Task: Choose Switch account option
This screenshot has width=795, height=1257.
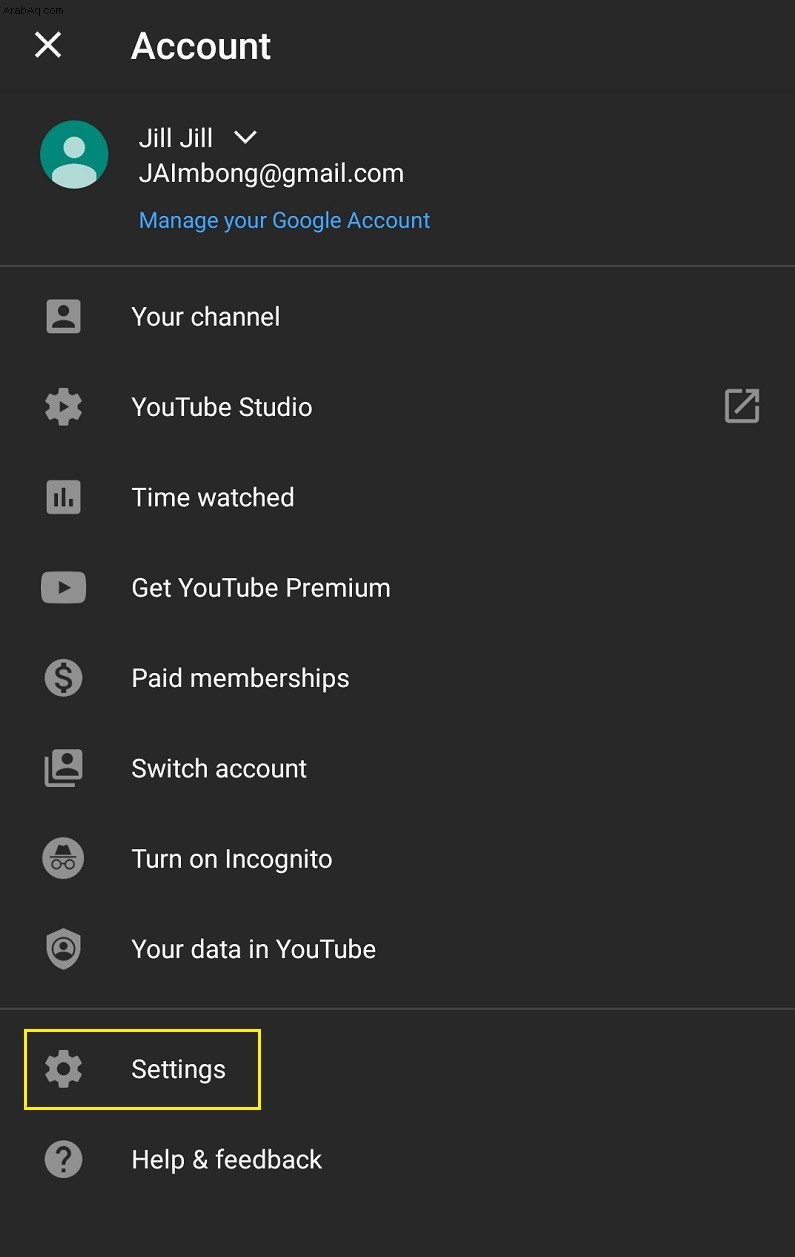Action: (397, 768)
